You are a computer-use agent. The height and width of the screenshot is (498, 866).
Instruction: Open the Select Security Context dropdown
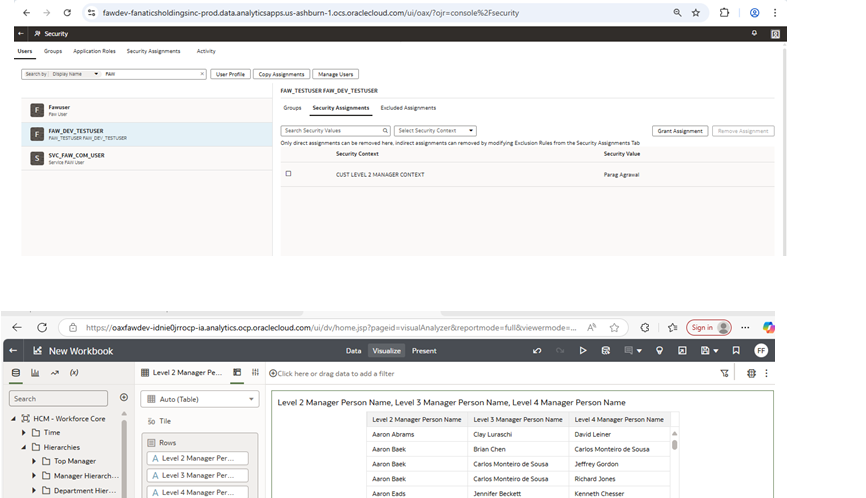point(435,131)
